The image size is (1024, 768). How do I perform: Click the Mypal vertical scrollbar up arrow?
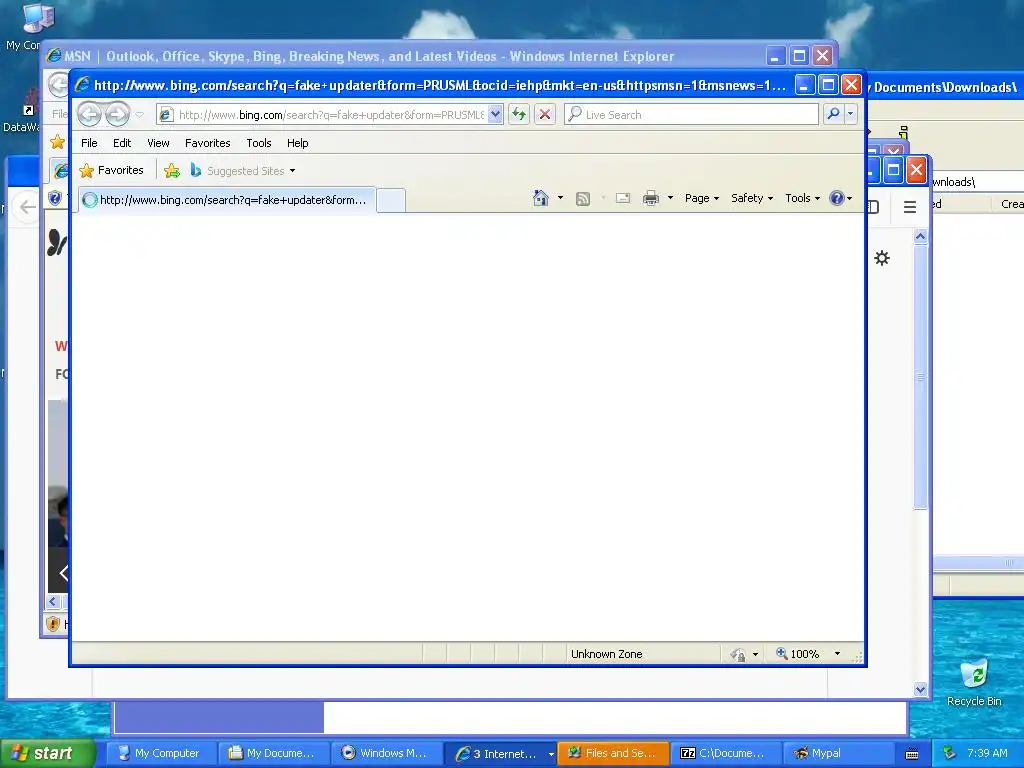pyautogui.click(x=920, y=236)
